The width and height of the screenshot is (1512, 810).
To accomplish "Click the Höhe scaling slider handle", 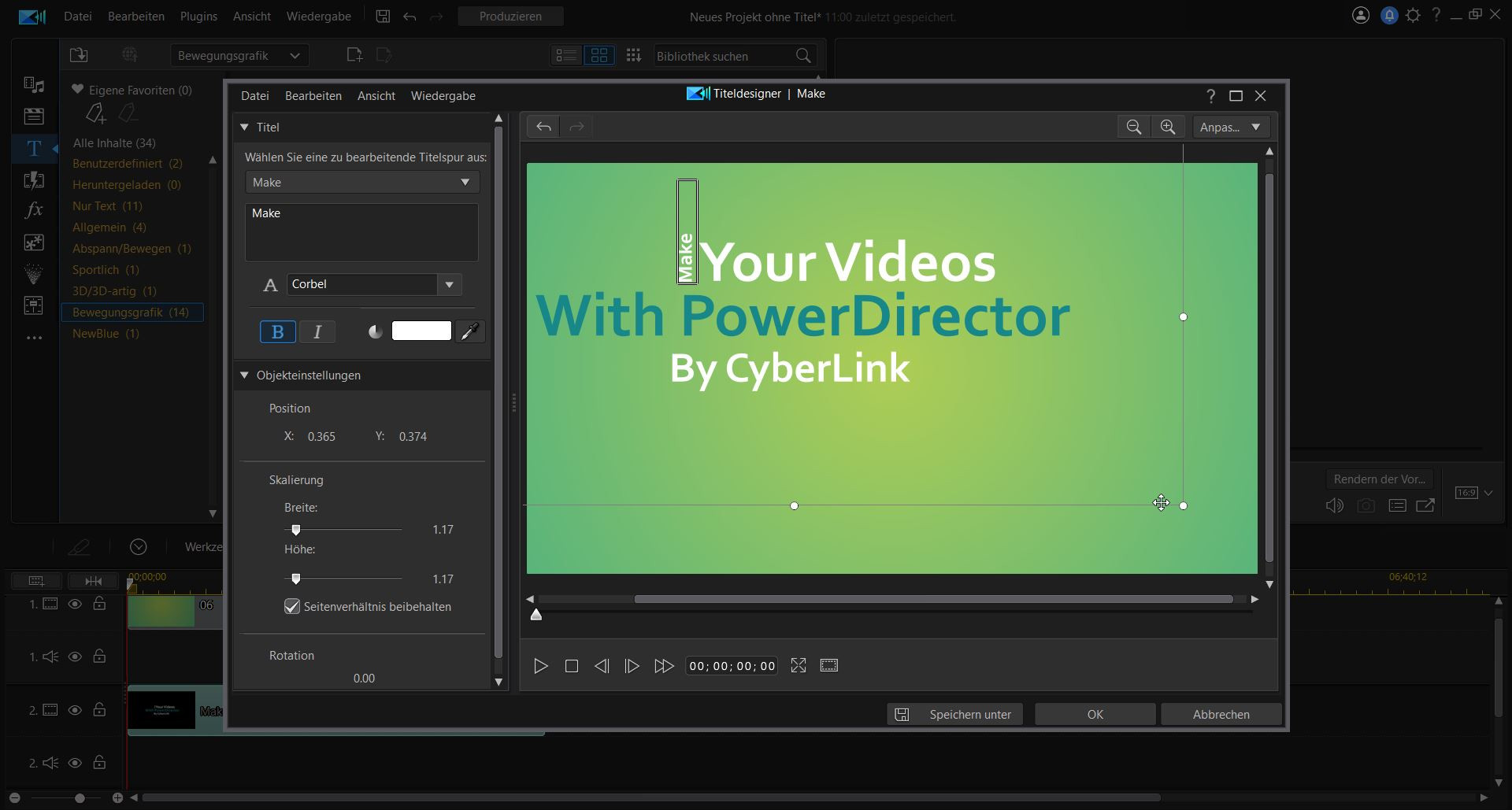I will pos(296,579).
